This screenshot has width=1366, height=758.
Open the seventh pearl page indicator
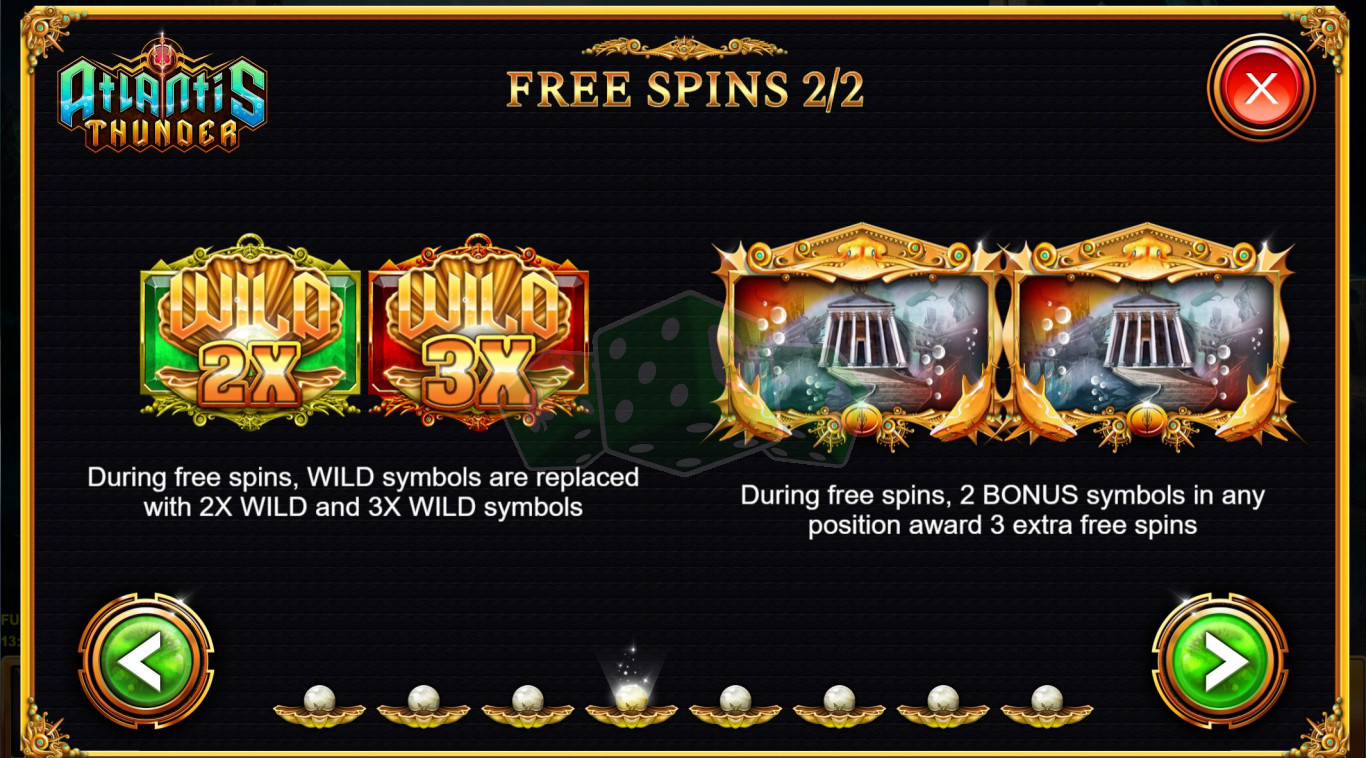click(x=943, y=706)
